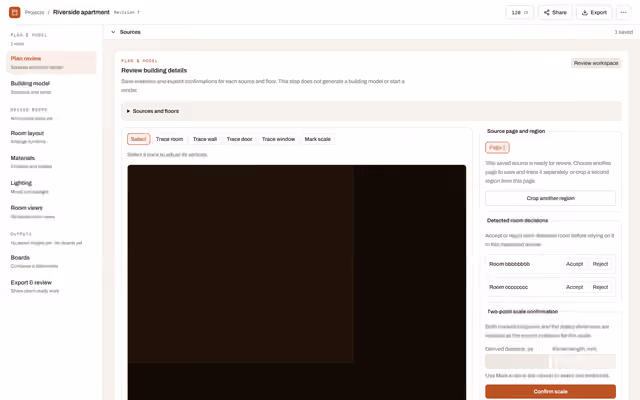Reject Room cccccccc
The width and height of the screenshot is (640, 400).
pos(600,287)
